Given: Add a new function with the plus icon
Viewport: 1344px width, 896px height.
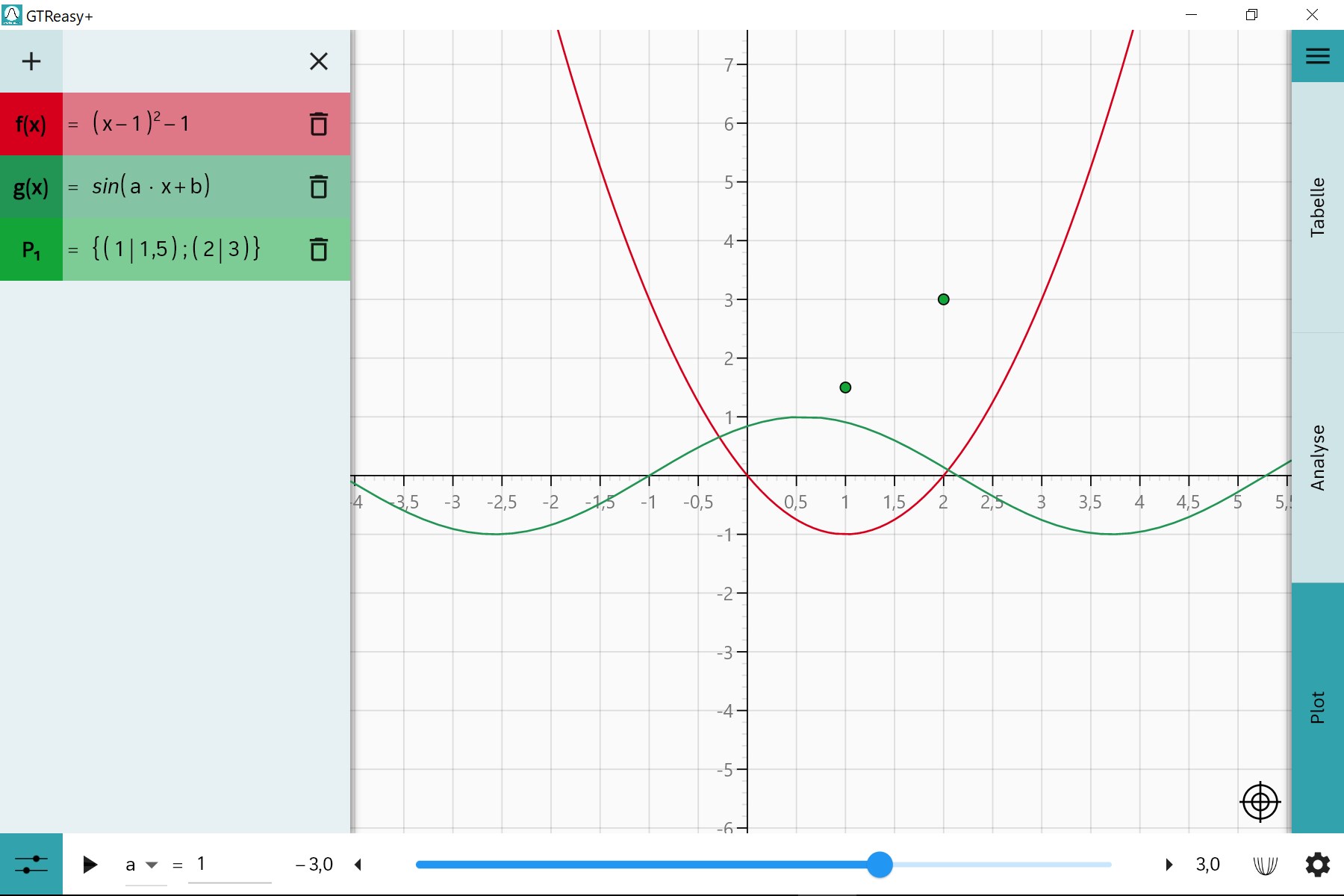Looking at the screenshot, I should pos(31,61).
